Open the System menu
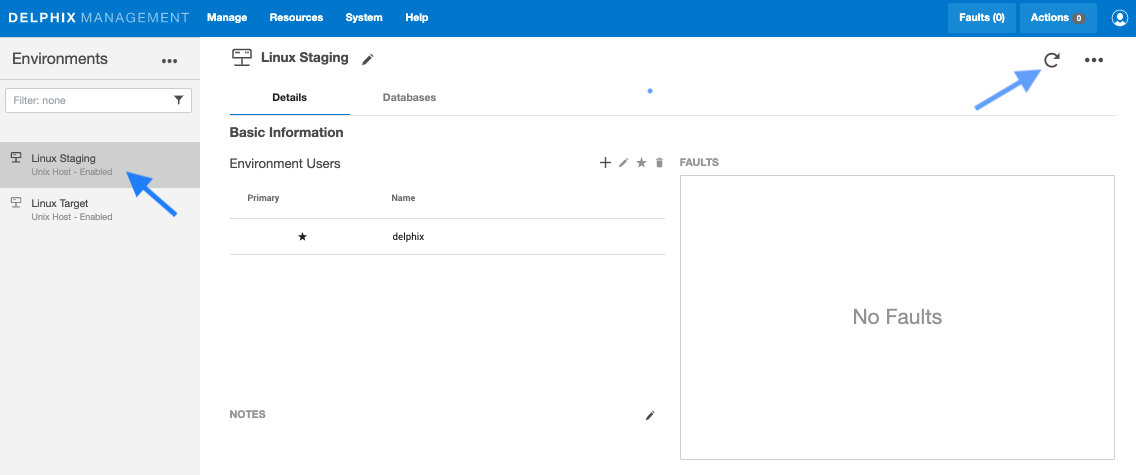The image size is (1136, 475). pyautogui.click(x=364, y=18)
